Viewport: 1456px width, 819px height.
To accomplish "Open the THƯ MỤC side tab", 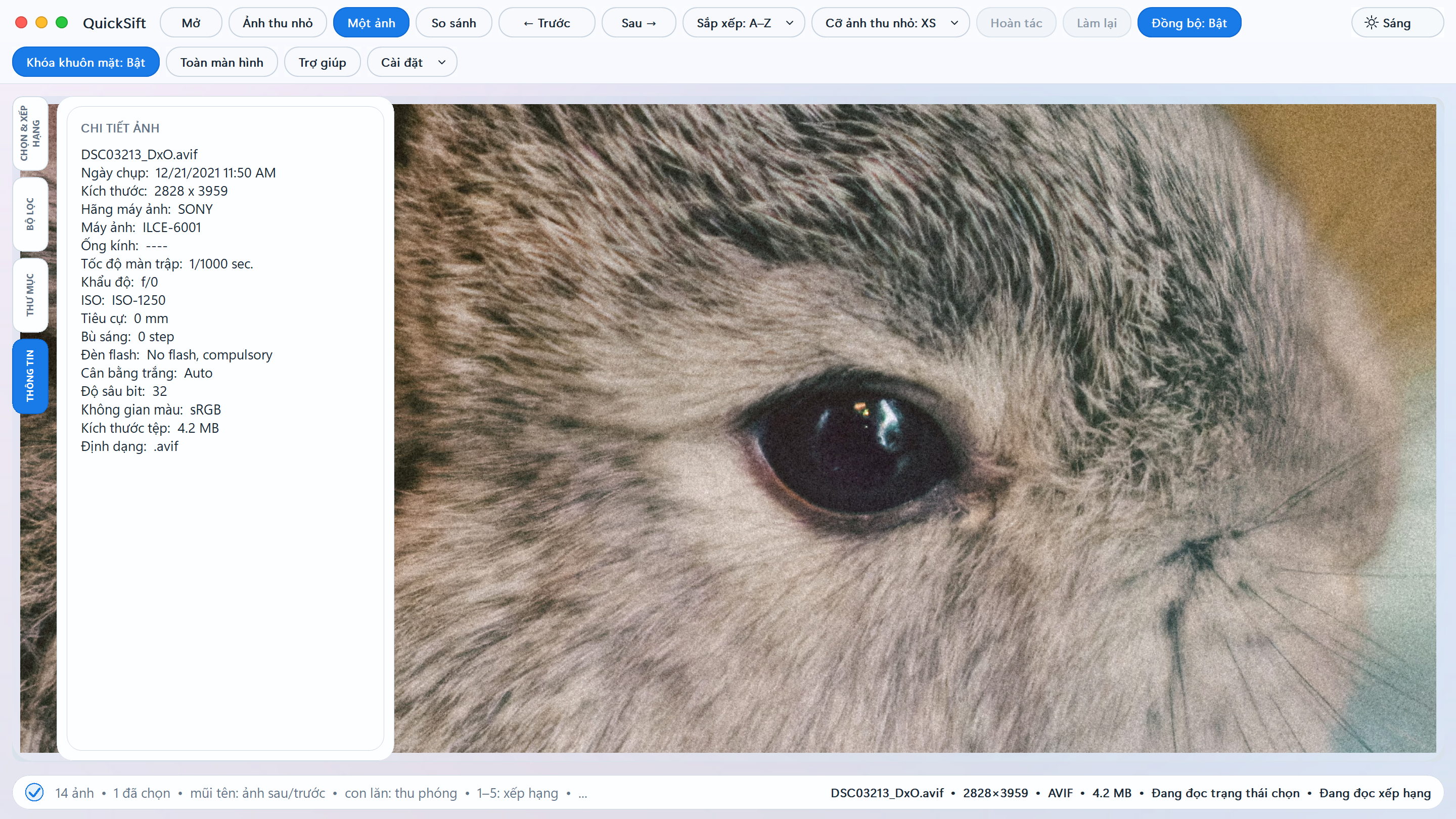I will pos(30,295).
